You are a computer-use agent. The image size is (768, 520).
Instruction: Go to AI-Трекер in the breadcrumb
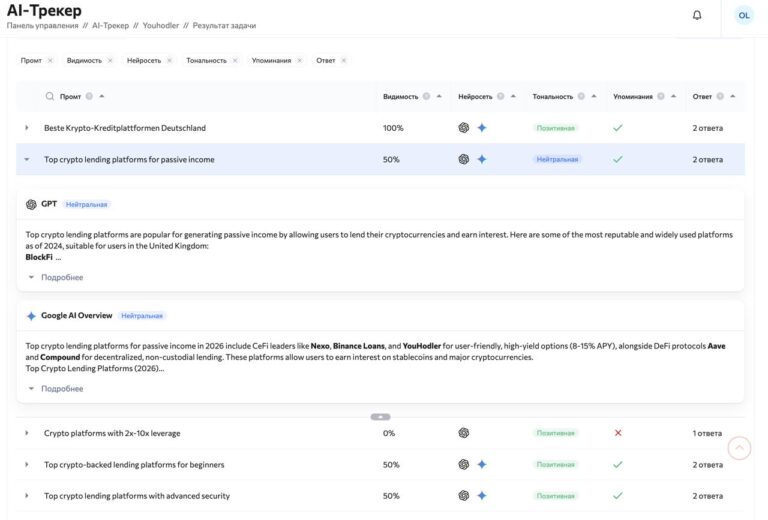(111, 25)
